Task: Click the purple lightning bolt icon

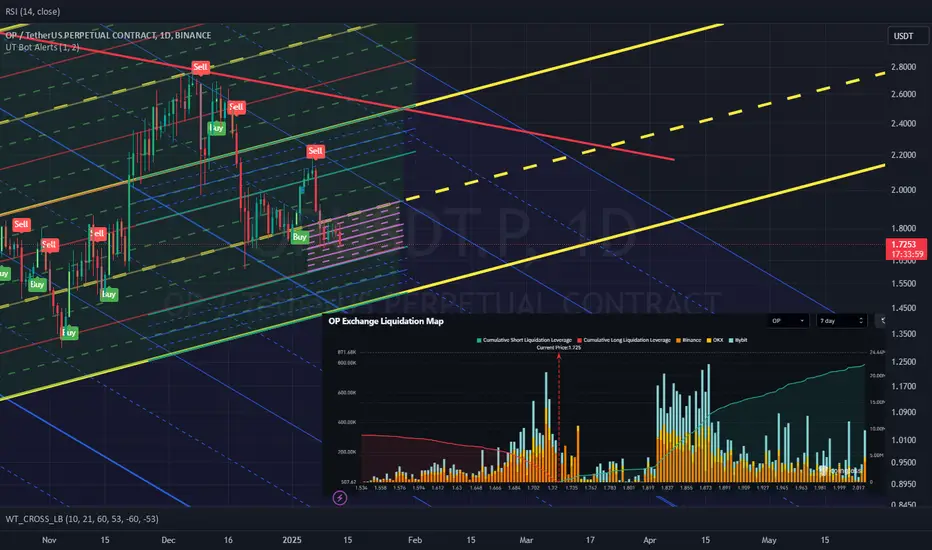Action: 339,498
